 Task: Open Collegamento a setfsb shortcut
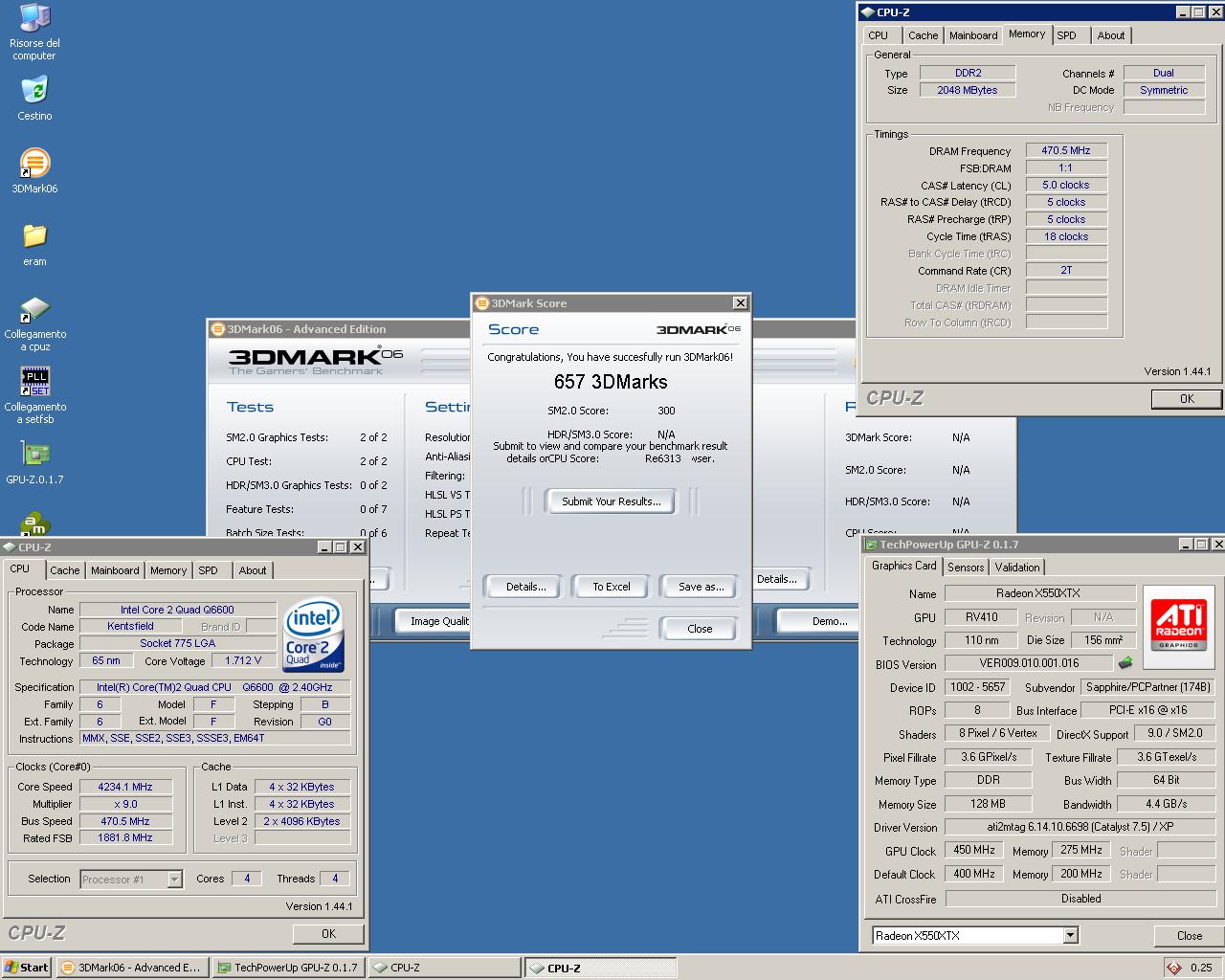(x=34, y=396)
